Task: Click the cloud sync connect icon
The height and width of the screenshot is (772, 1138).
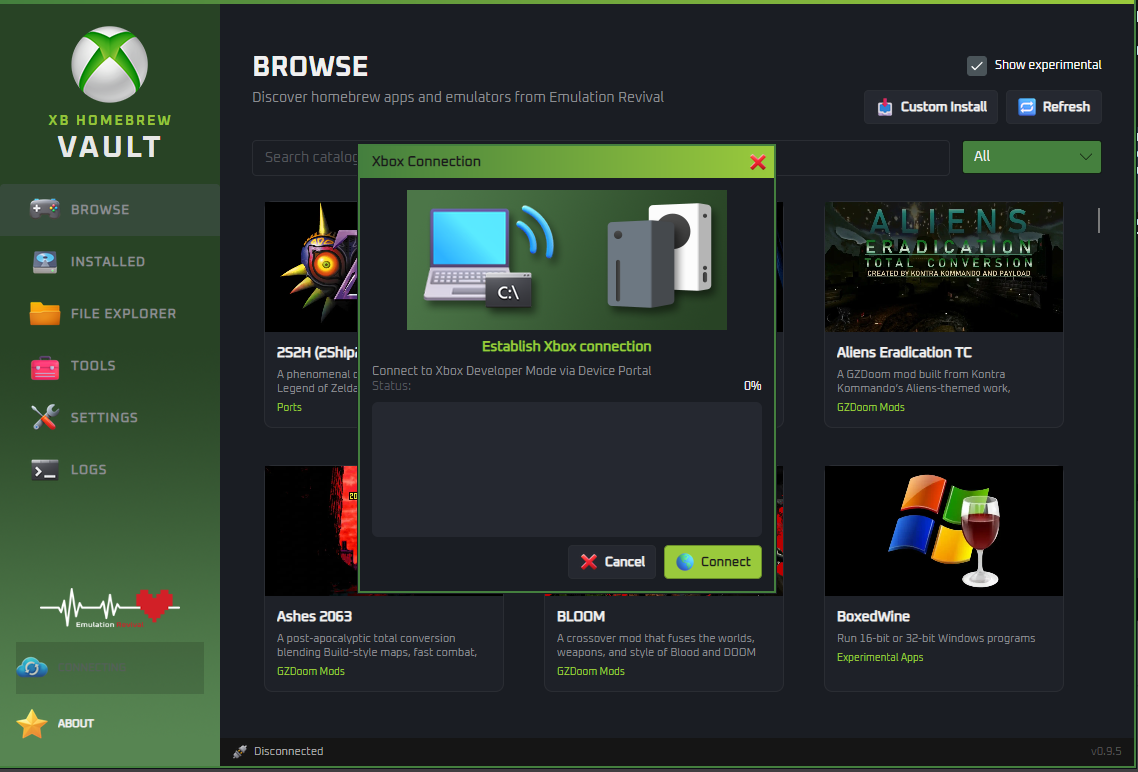Action: point(33,668)
